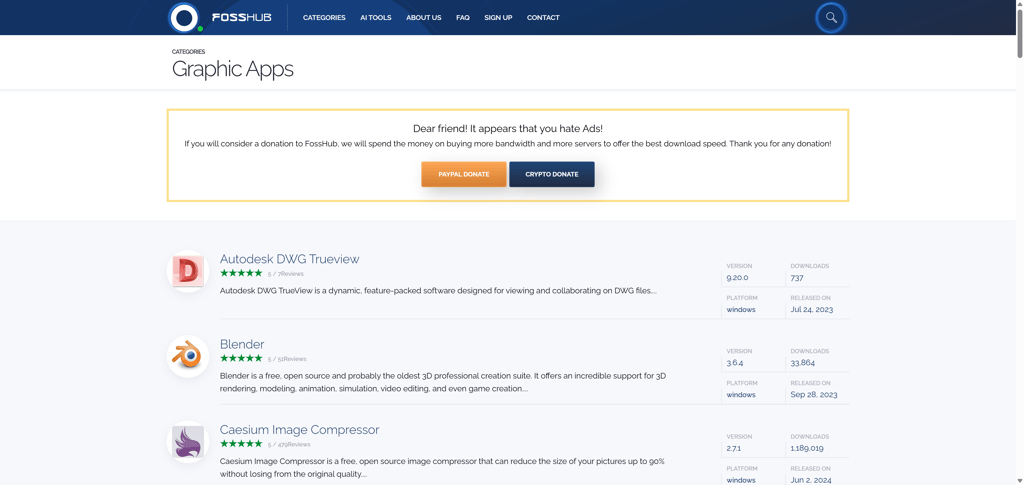
Task: Click the 5 / 7Reviews text
Action: pos(285,274)
